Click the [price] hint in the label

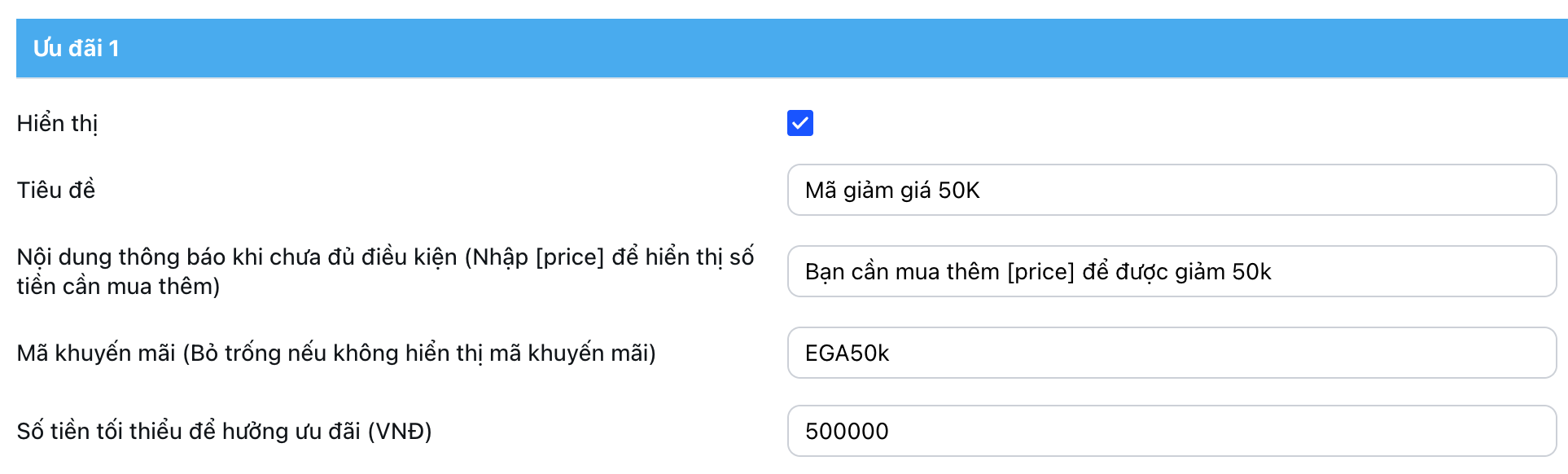coord(569,257)
